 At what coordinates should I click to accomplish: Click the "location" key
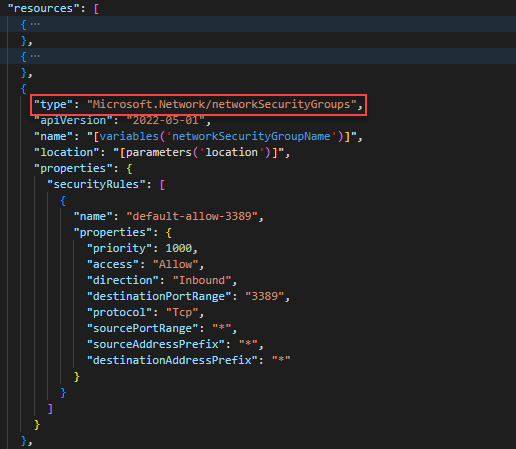coord(66,152)
